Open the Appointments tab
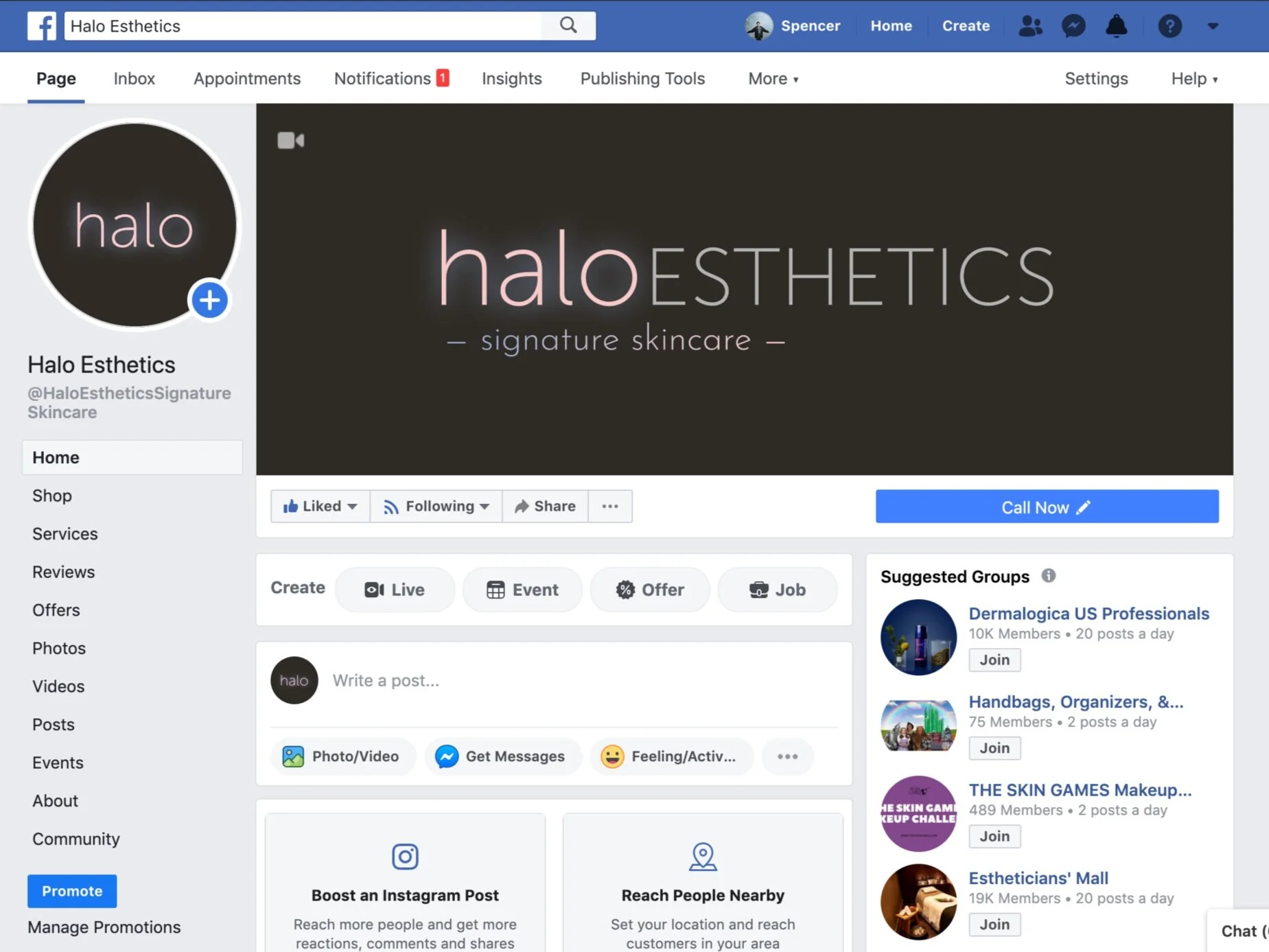The width and height of the screenshot is (1269, 952). point(247,79)
